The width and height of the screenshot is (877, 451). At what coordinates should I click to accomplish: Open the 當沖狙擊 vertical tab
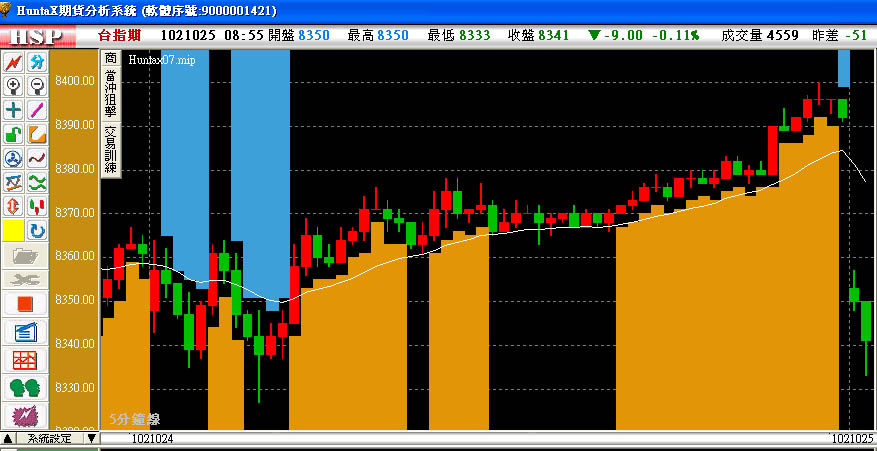[111, 92]
